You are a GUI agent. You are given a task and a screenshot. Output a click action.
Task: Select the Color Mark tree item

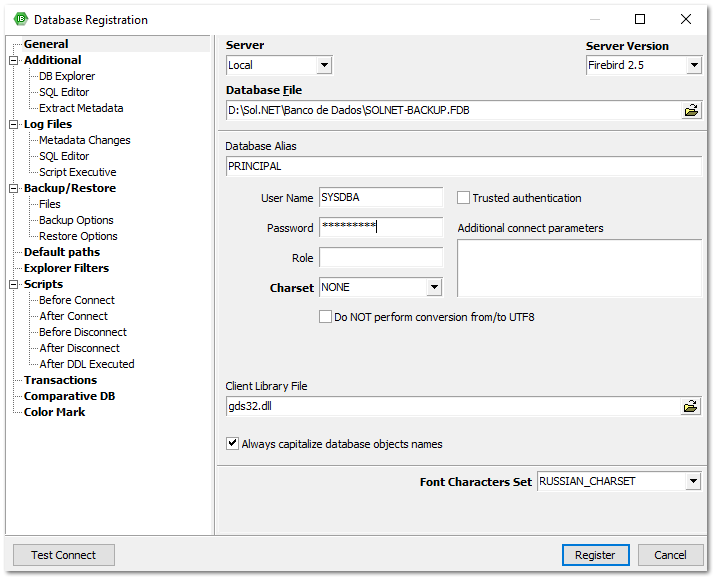54,412
